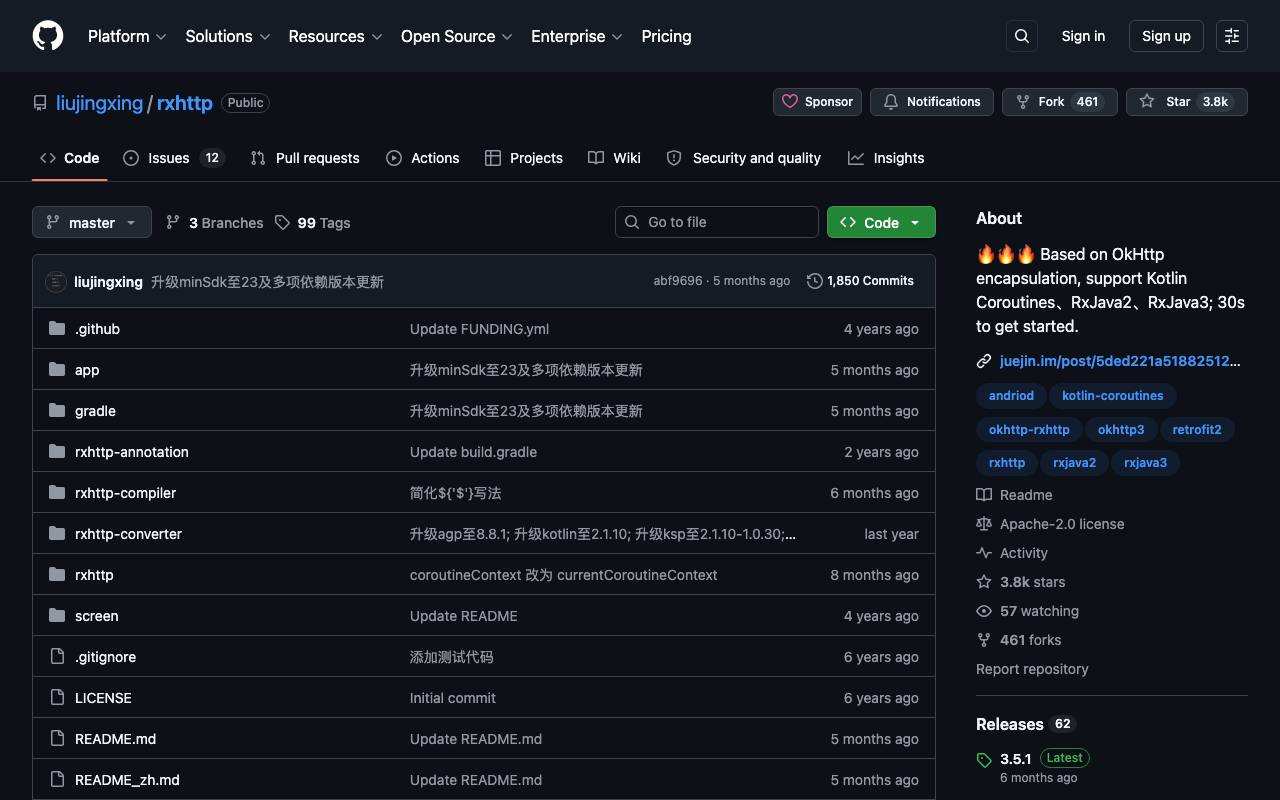Expand the Open Source menu
The width and height of the screenshot is (1280, 800).
(x=457, y=36)
